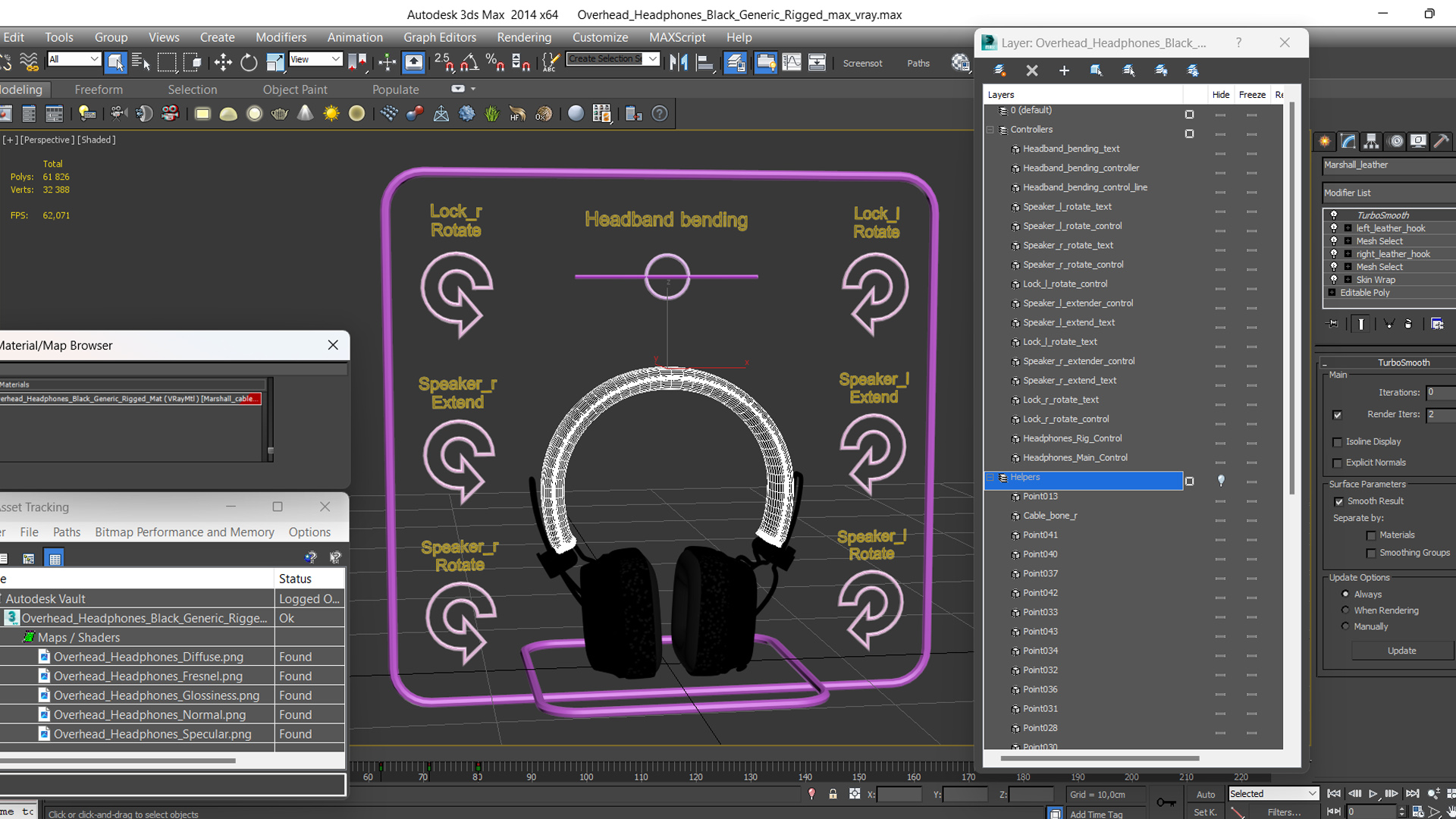Check Separate by Materials option
Screen dimensions: 1456x819
coord(1371,535)
